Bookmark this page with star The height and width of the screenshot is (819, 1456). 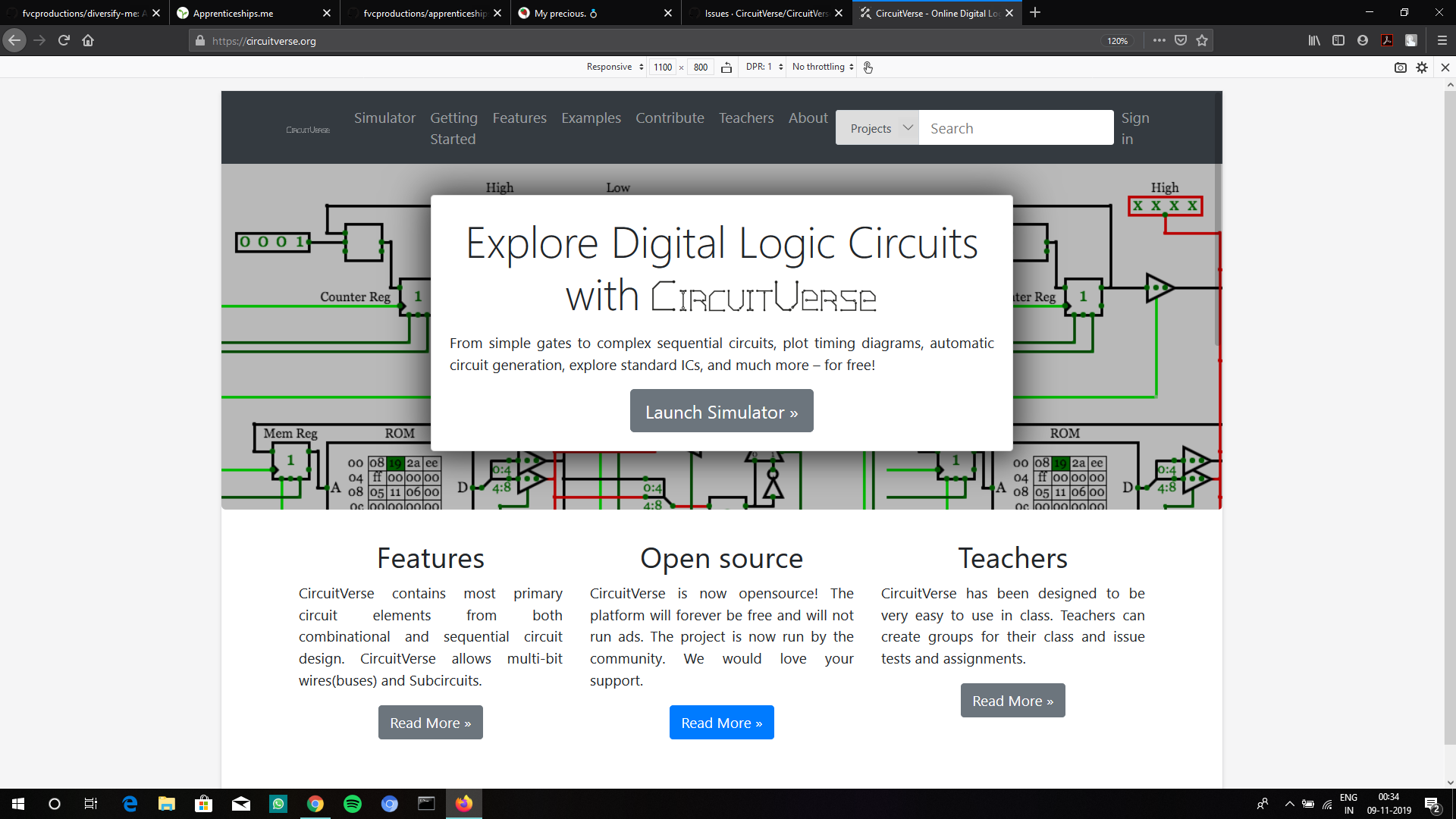pyautogui.click(x=1202, y=40)
